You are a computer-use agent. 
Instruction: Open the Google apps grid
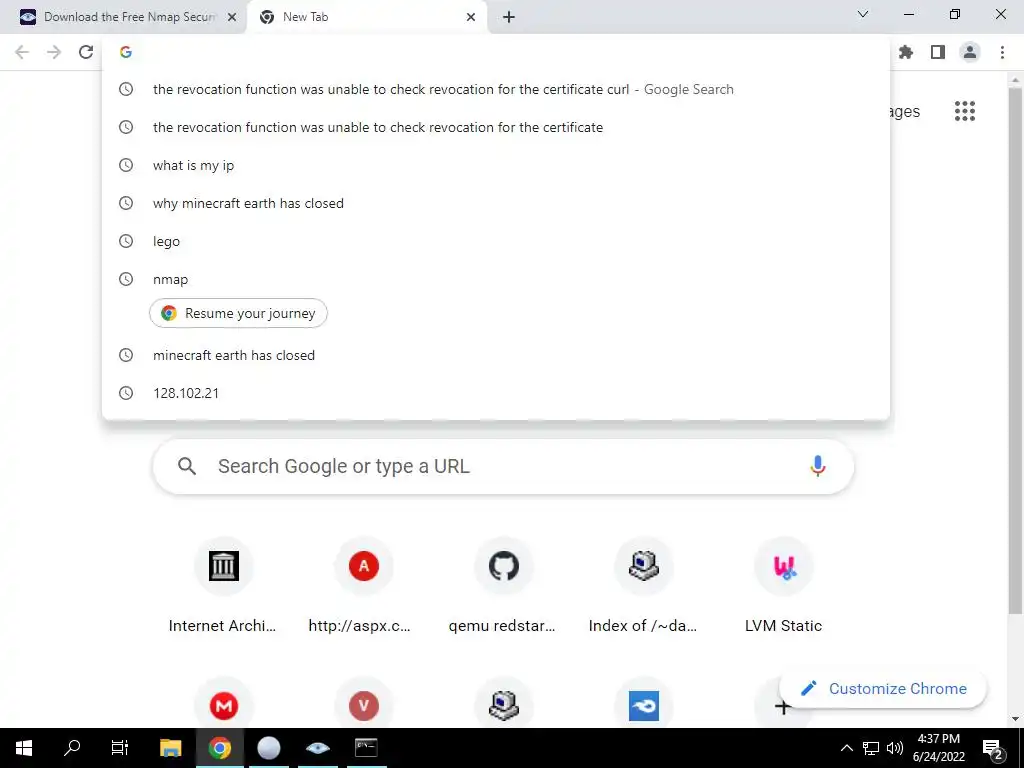965,111
